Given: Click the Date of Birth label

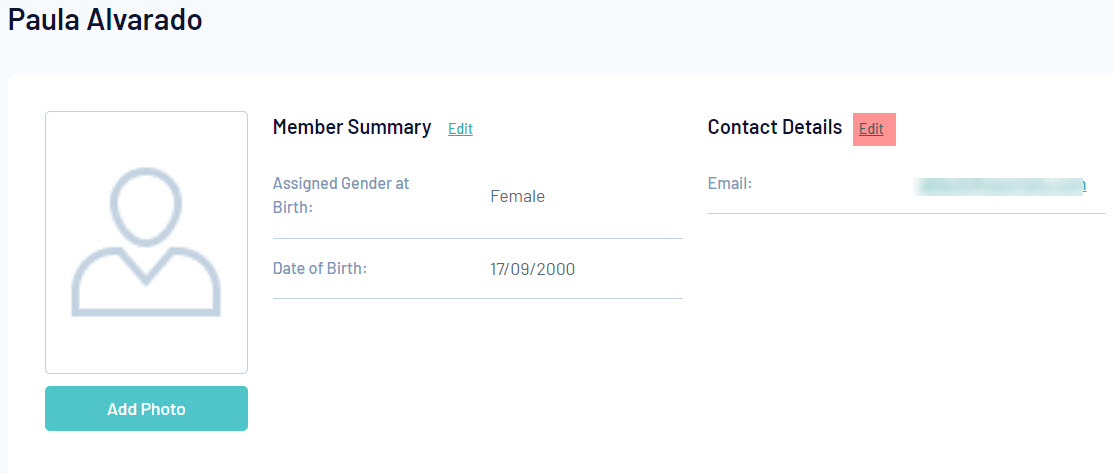Looking at the screenshot, I should [x=320, y=268].
